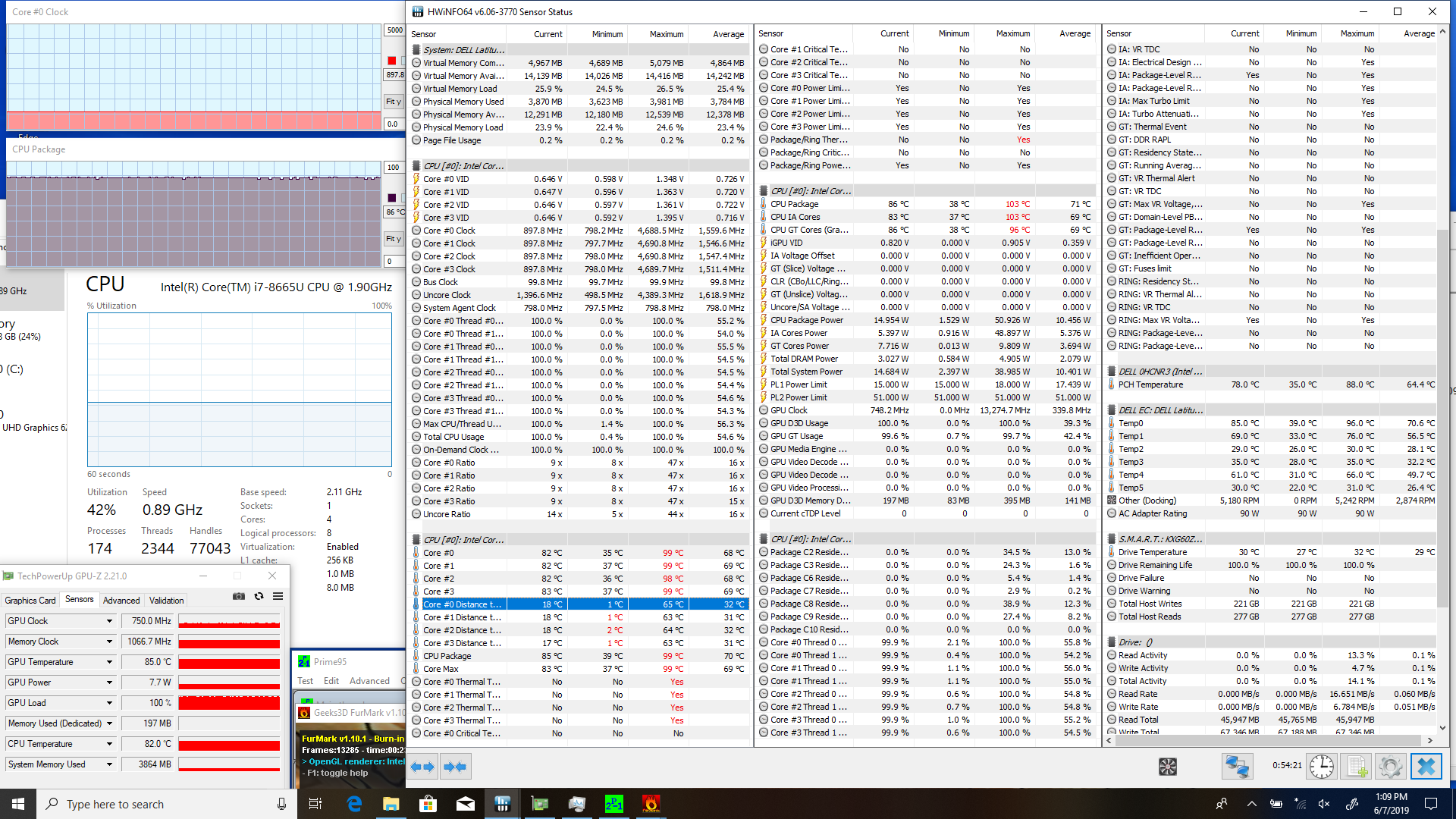Click the GPU-Z taskbar icon
The height and width of the screenshot is (819, 1456).
pyautogui.click(x=540, y=804)
